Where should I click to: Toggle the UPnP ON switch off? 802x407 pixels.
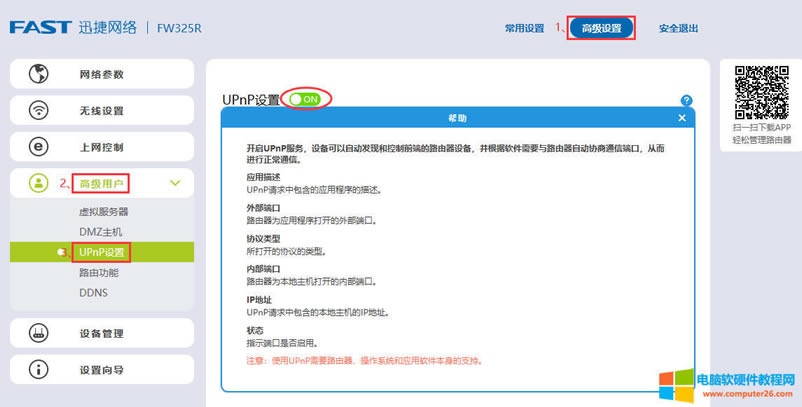tap(304, 99)
